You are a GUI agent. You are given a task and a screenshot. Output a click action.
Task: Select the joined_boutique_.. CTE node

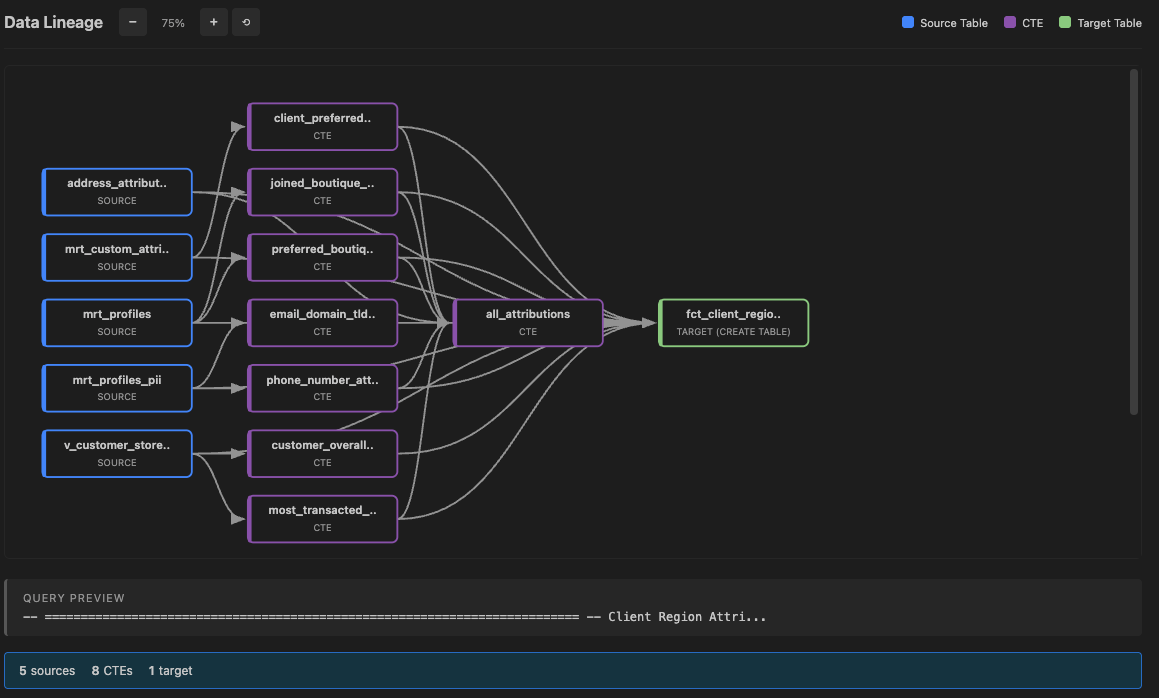(322, 192)
